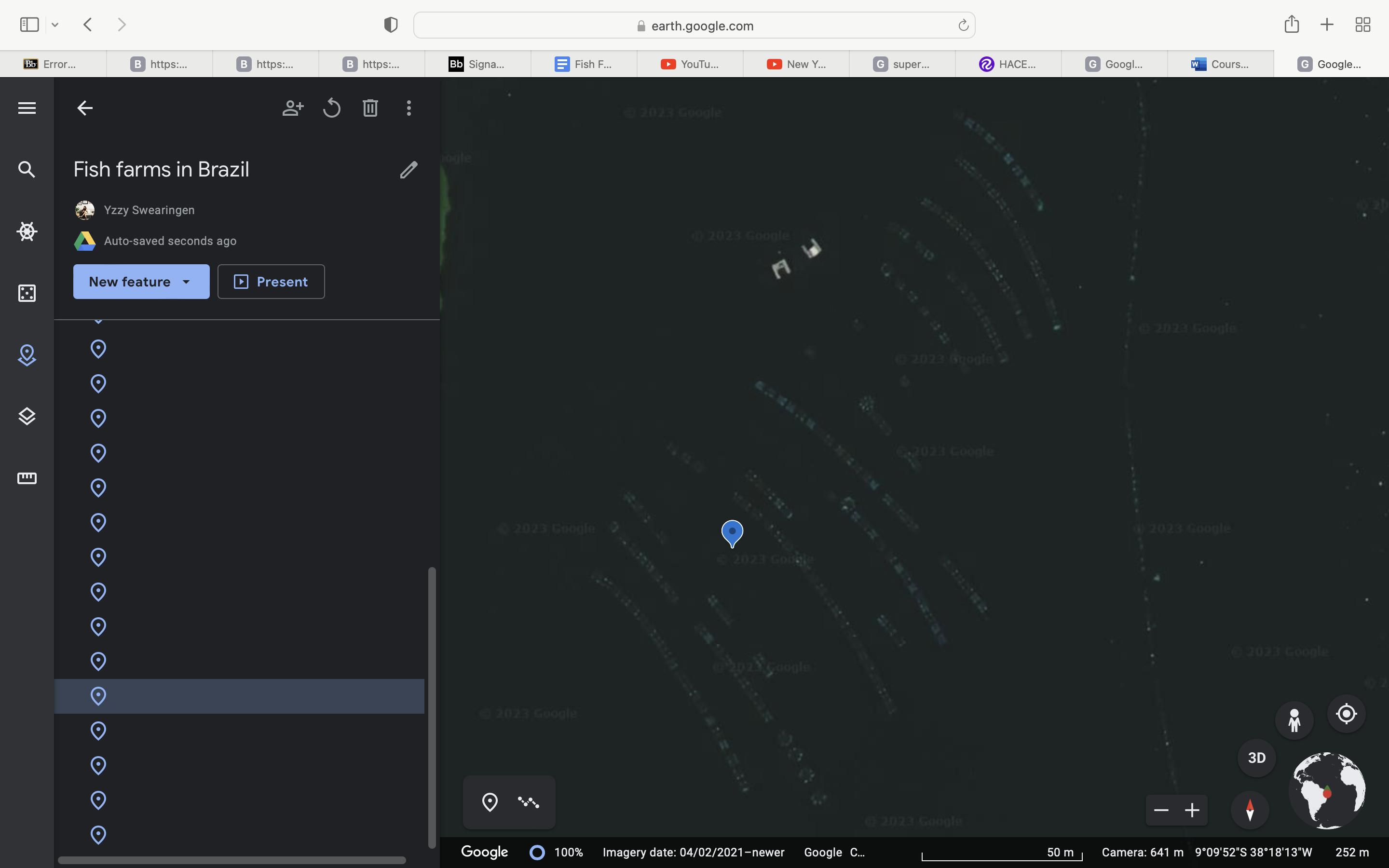Open Safari sidebar dropdown chevron
Viewport: 1389px width, 868px height.
tap(55, 25)
